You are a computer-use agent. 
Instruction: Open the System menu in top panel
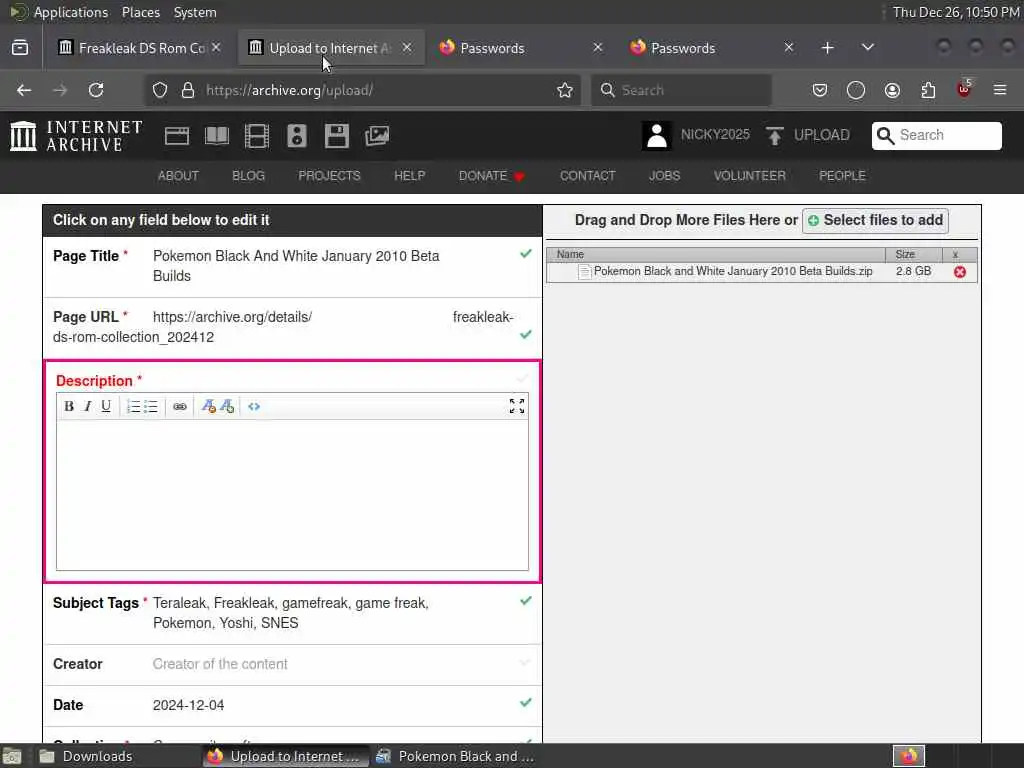195,12
